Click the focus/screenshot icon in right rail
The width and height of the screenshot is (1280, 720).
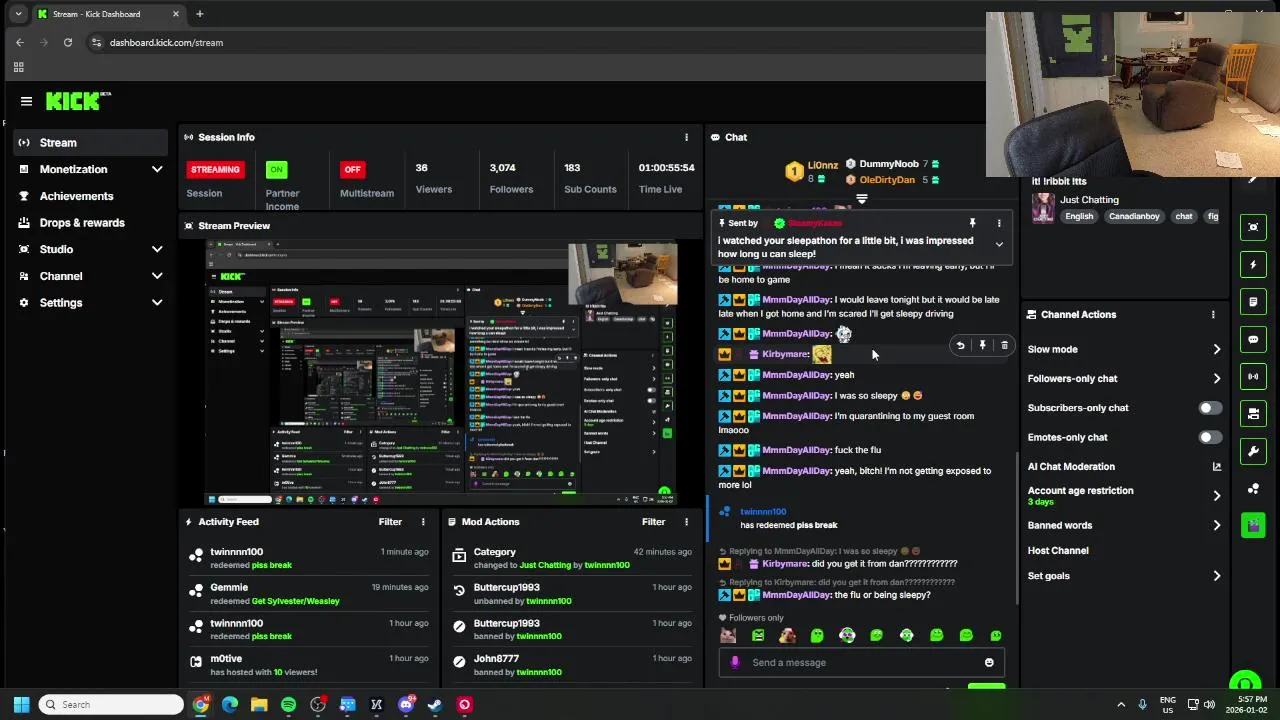[1253, 227]
